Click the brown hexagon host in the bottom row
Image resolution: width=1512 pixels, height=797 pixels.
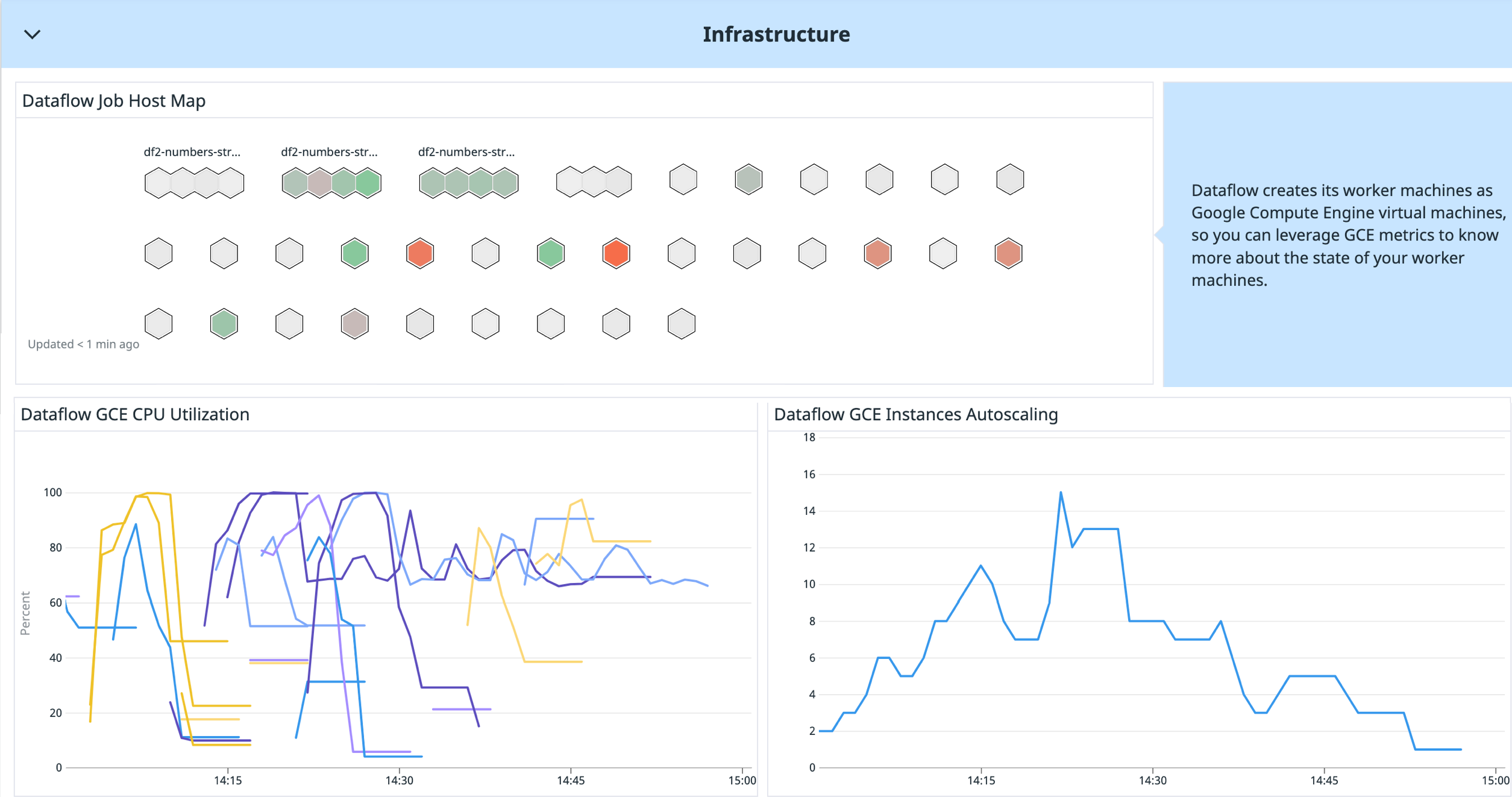[354, 323]
